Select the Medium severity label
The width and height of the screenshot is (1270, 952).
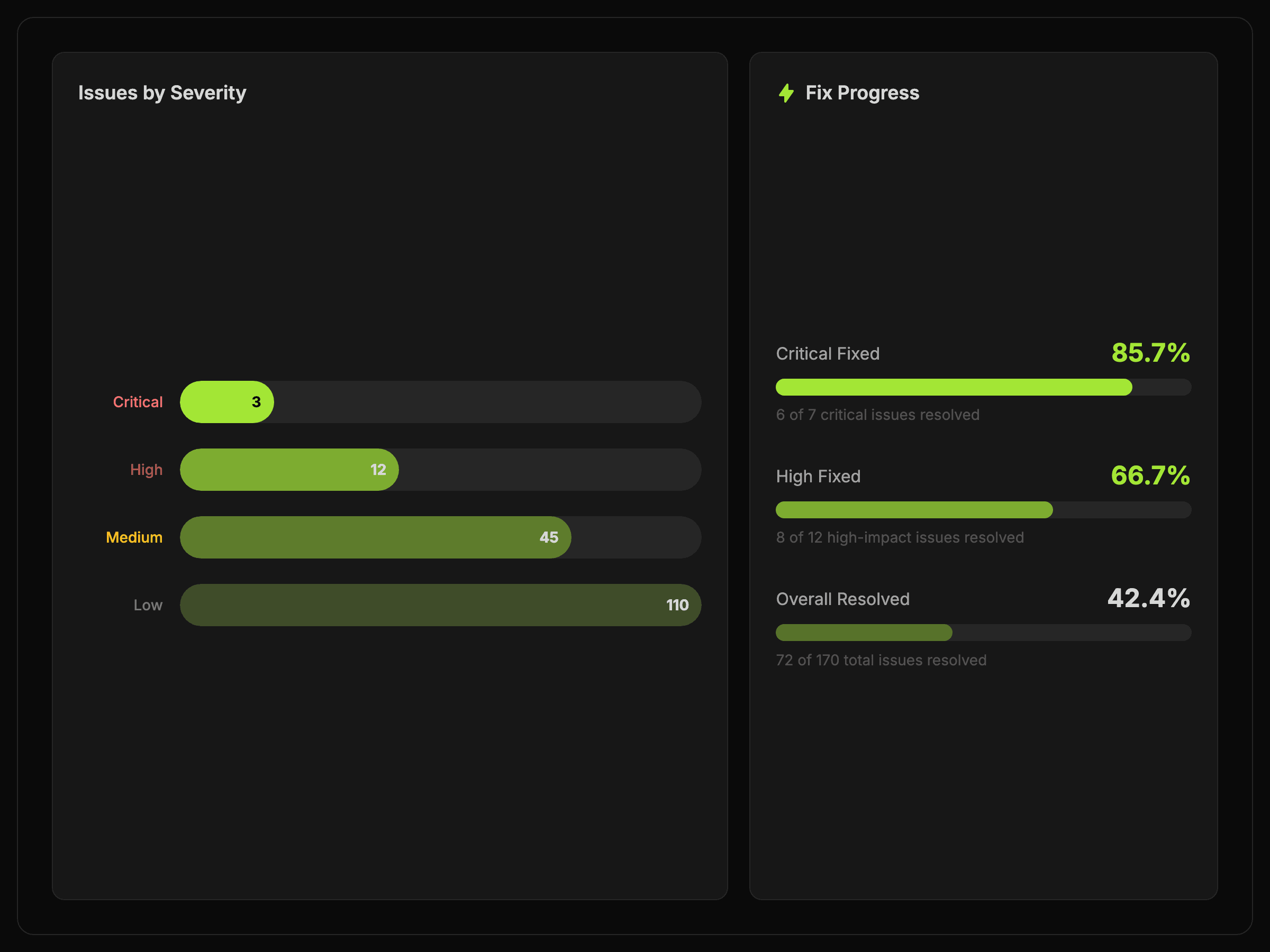pos(134,538)
